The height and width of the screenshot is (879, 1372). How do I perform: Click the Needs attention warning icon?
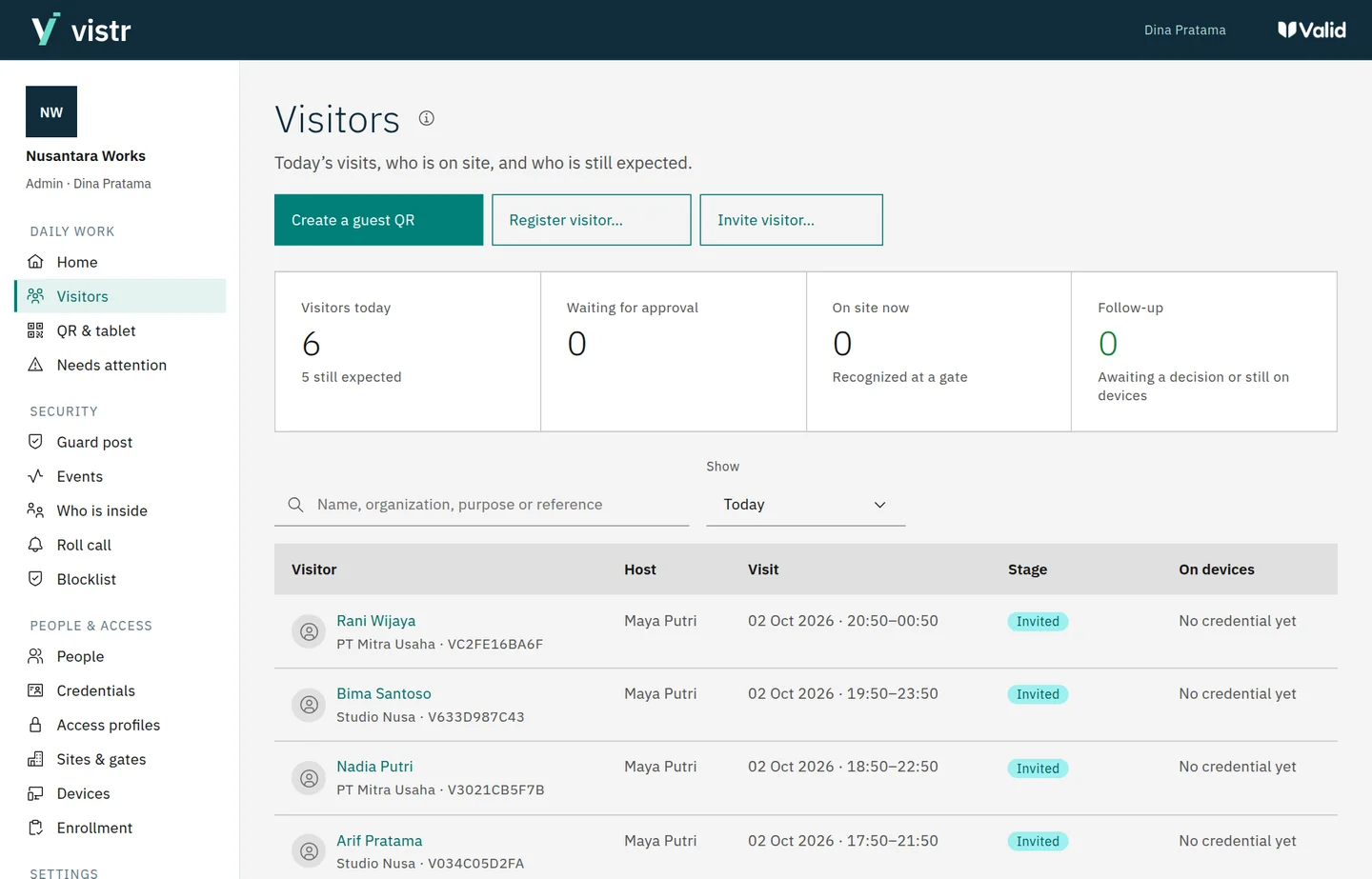pyautogui.click(x=35, y=365)
